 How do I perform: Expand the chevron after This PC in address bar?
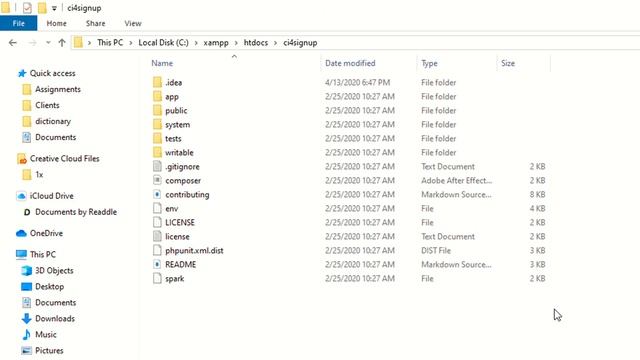click(x=131, y=43)
